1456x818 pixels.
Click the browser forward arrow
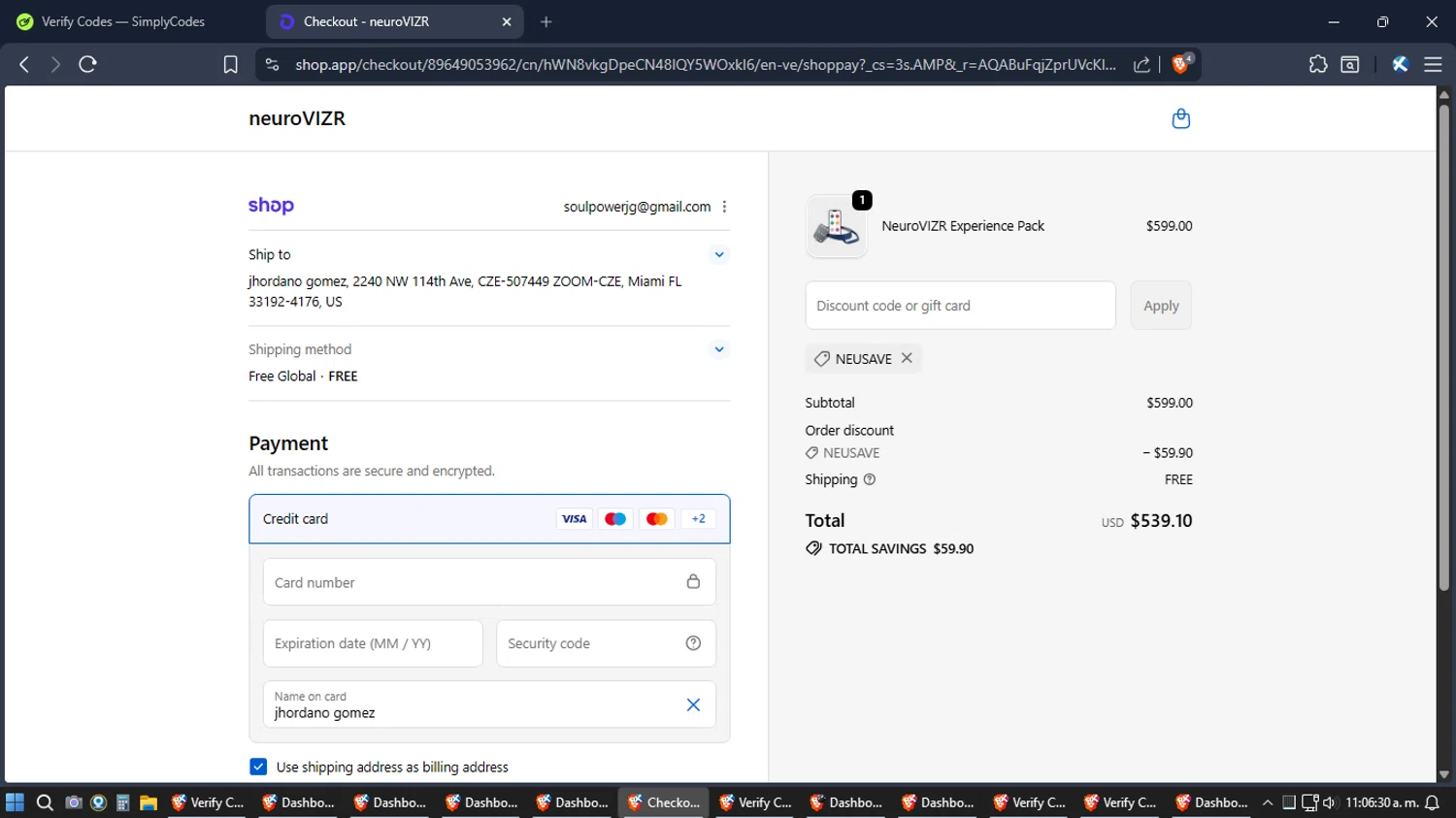click(55, 64)
